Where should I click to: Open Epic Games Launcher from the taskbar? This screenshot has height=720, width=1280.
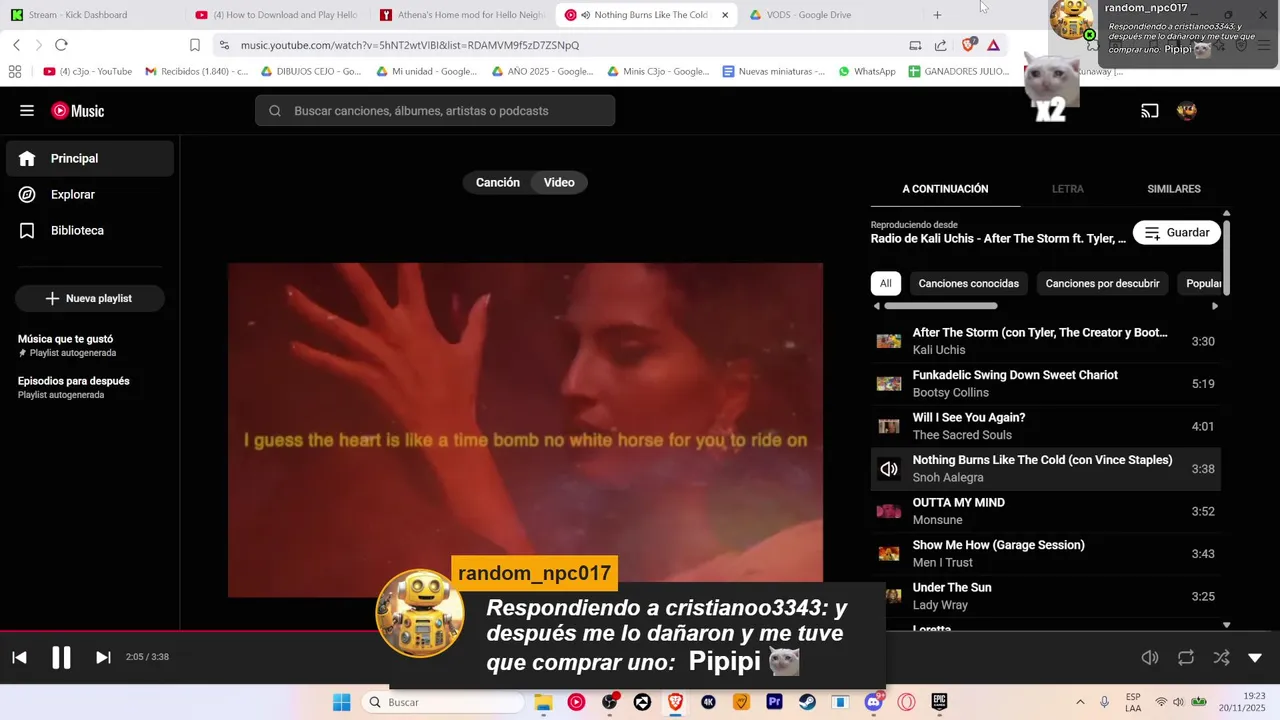click(939, 702)
